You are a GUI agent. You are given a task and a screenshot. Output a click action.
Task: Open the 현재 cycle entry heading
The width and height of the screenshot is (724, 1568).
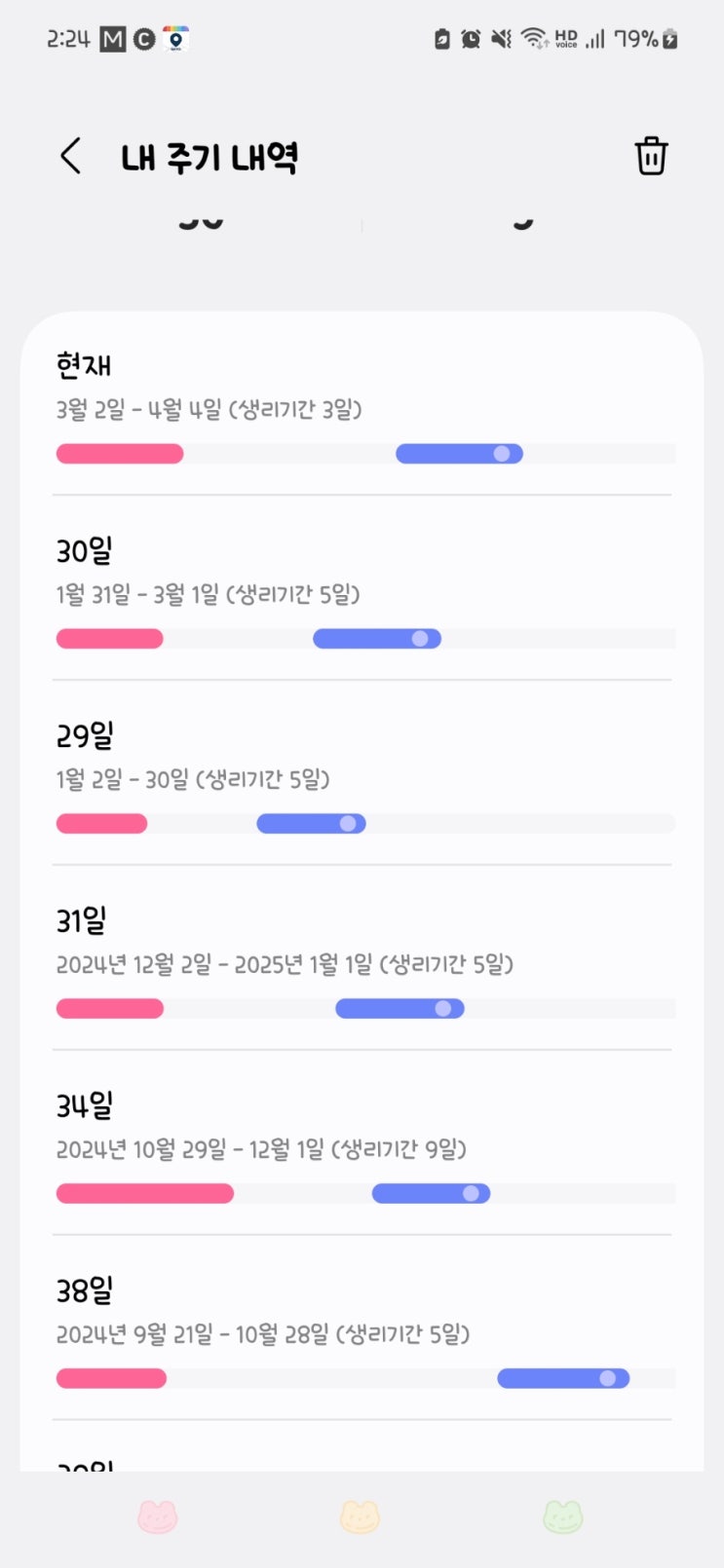coord(84,366)
